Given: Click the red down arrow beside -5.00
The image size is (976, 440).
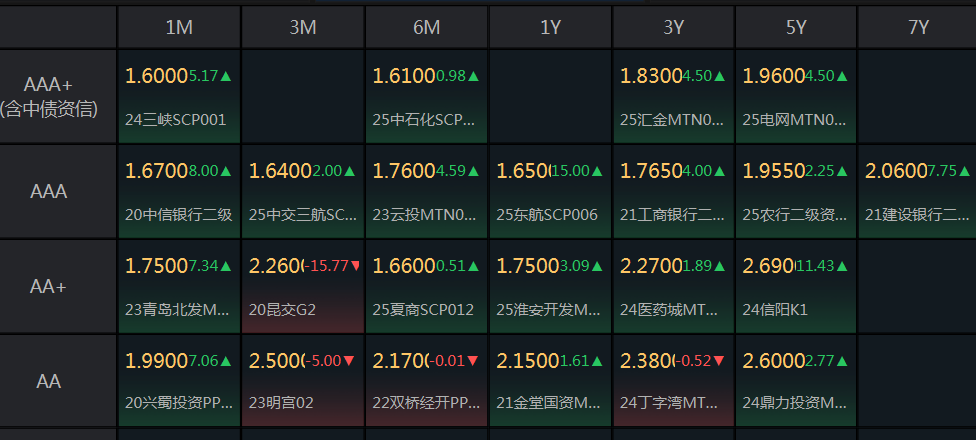Looking at the screenshot, I should pos(349,360).
